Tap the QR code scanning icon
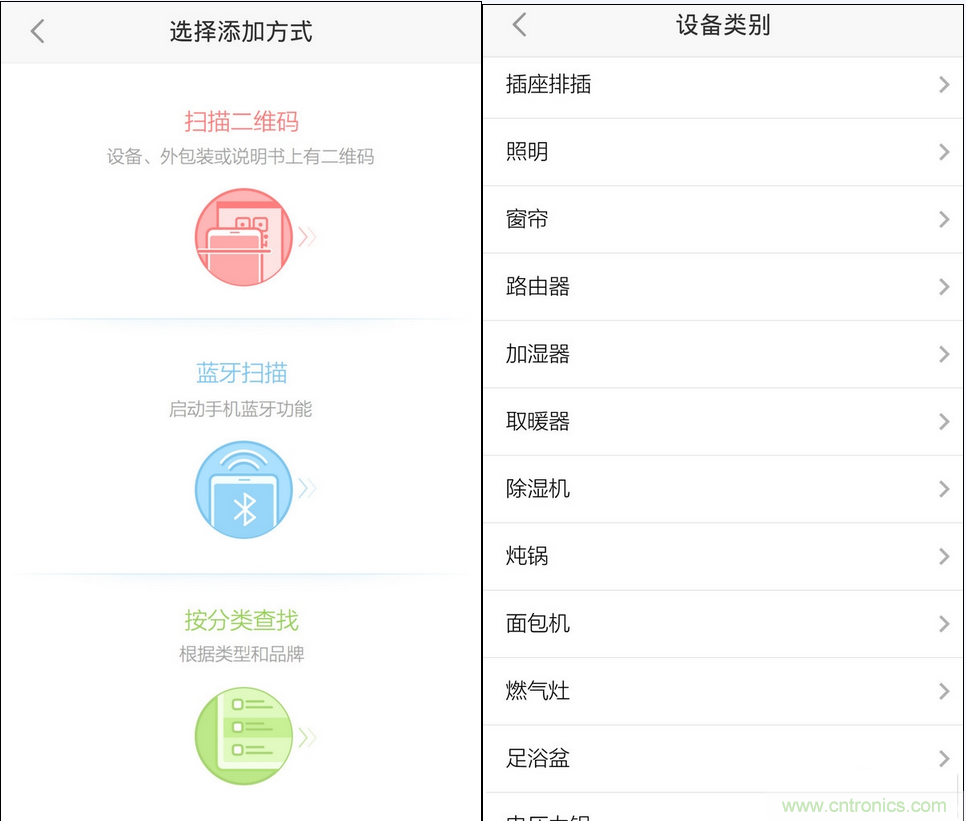 [x=243, y=237]
